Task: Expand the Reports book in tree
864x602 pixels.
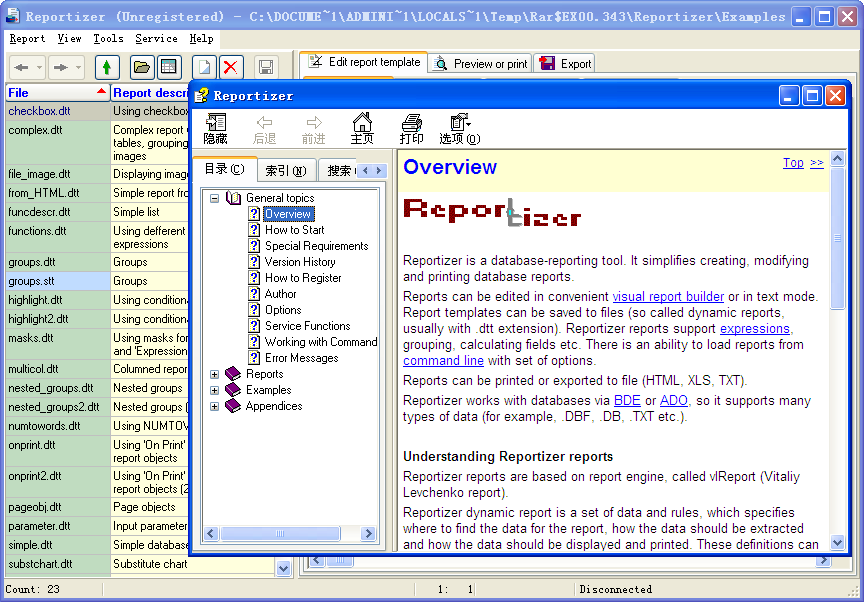Action: point(214,374)
